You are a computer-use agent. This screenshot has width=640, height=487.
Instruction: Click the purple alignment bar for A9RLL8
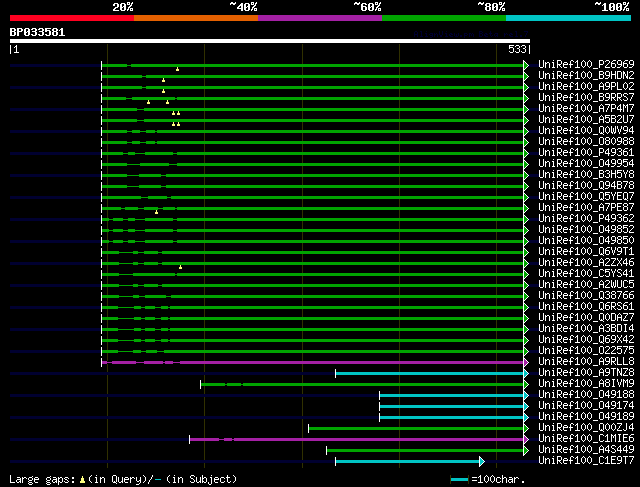[313, 362]
